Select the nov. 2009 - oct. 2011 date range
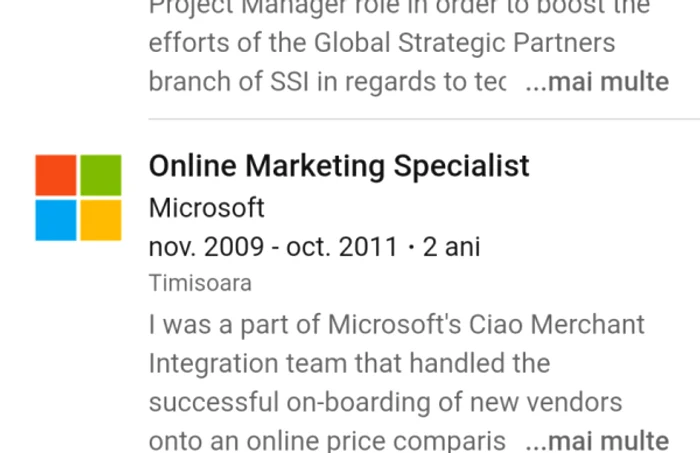This screenshot has width=700, height=453. (x=273, y=247)
